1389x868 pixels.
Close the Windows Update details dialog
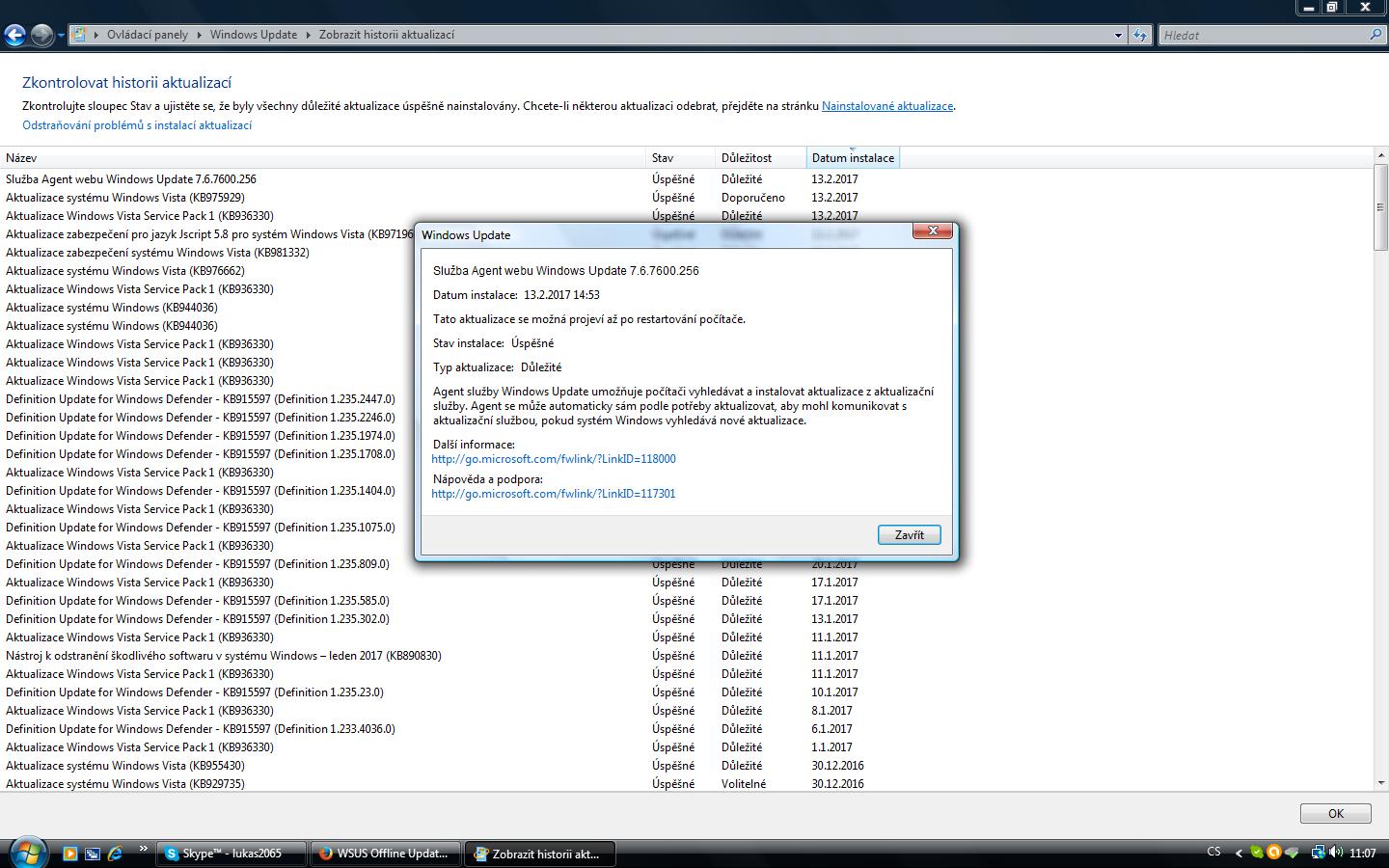tap(933, 231)
